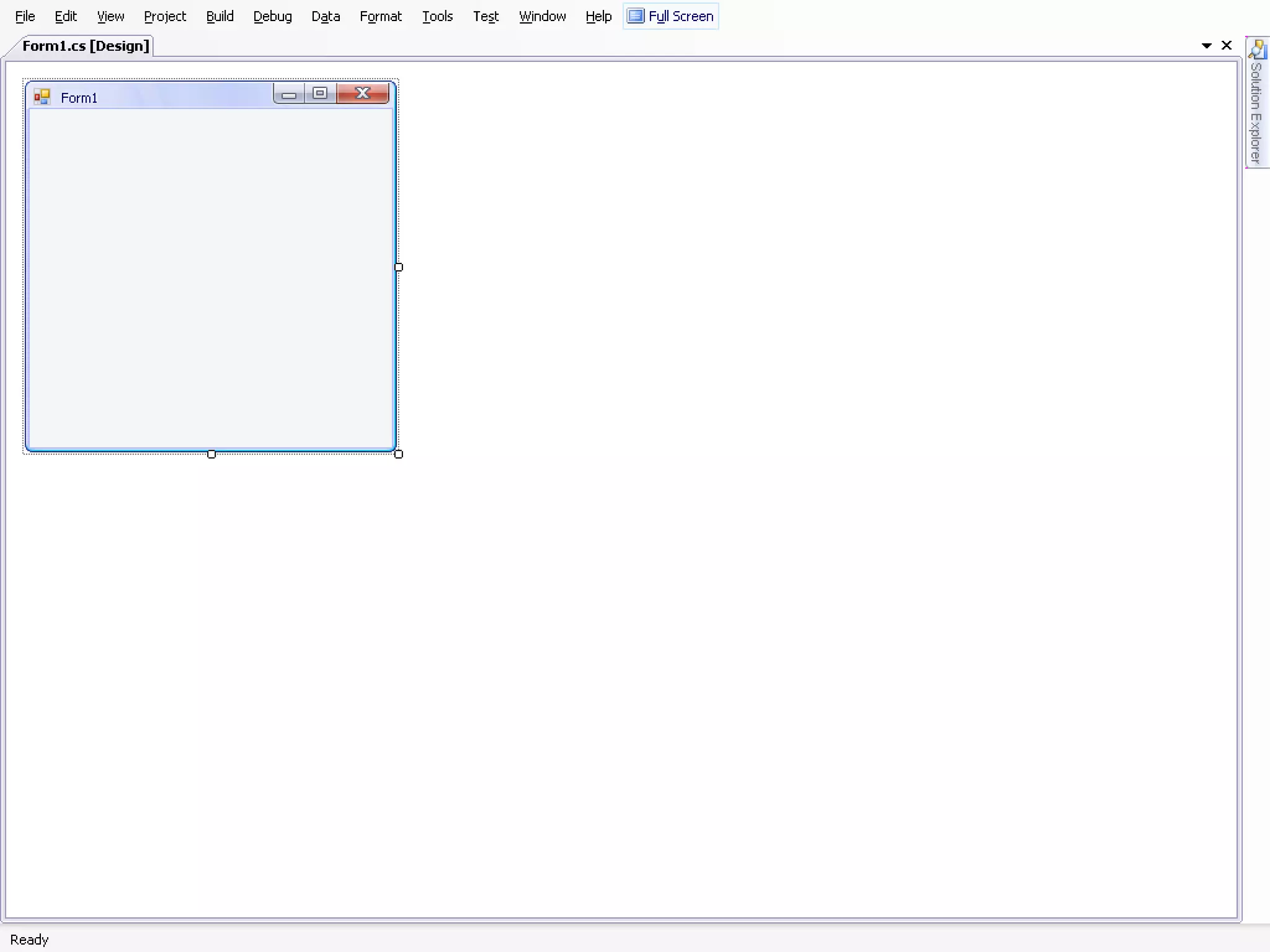Open the Edit menu
The image size is (1270, 952).
pyautogui.click(x=66, y=16)
